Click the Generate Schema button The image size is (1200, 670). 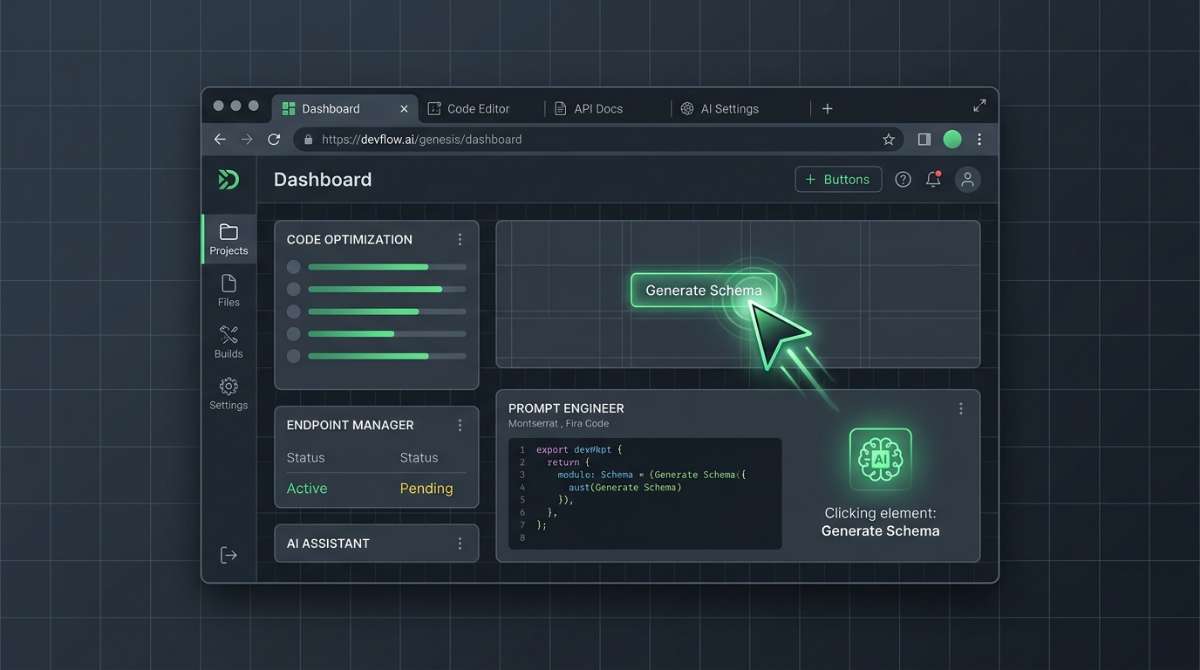pyautogui.click(x=704, y=291)
